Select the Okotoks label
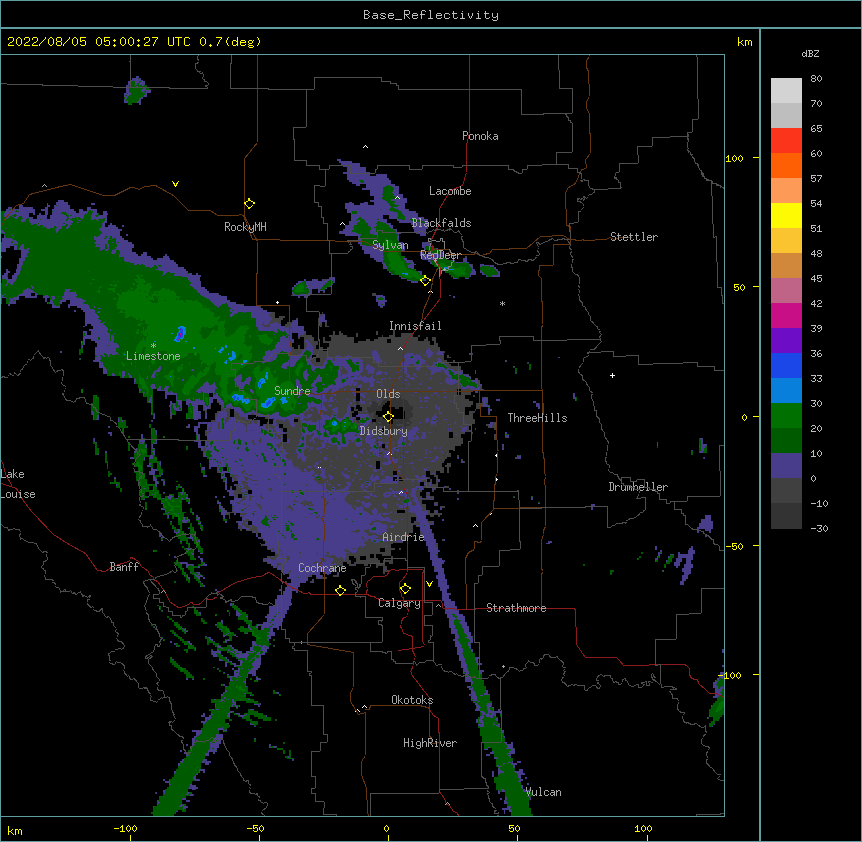Screen dimensions: 862x842 412,700
